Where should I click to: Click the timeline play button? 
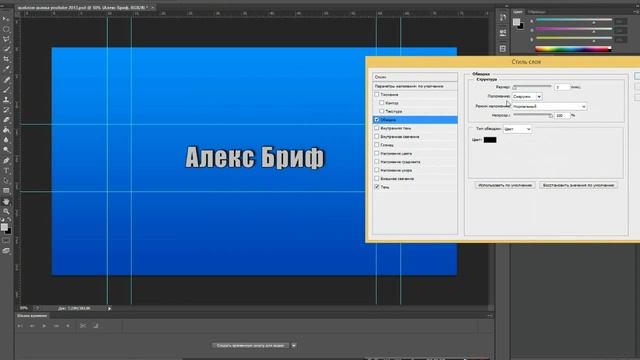pyautogui.click(x=44, y=326)
